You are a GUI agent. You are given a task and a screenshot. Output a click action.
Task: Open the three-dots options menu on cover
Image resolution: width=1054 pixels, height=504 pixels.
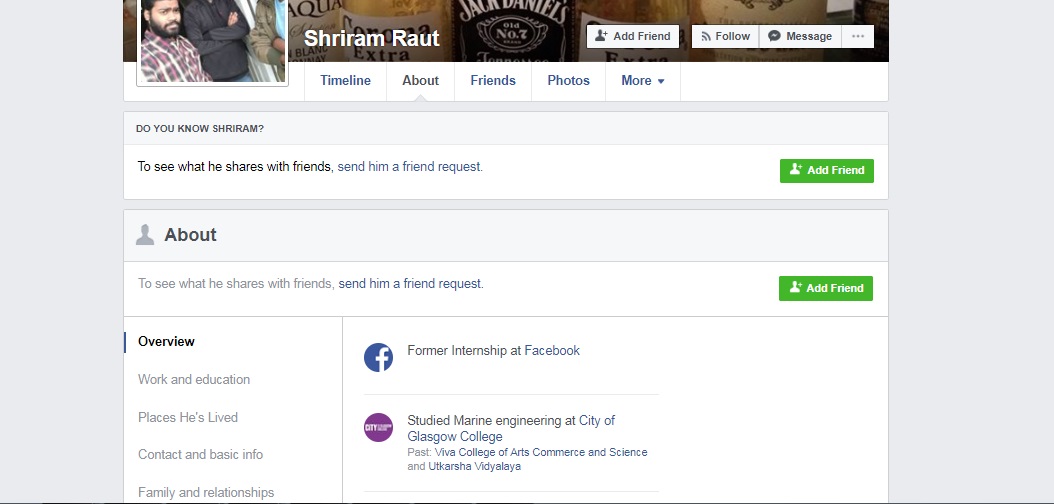click(857, 36)
